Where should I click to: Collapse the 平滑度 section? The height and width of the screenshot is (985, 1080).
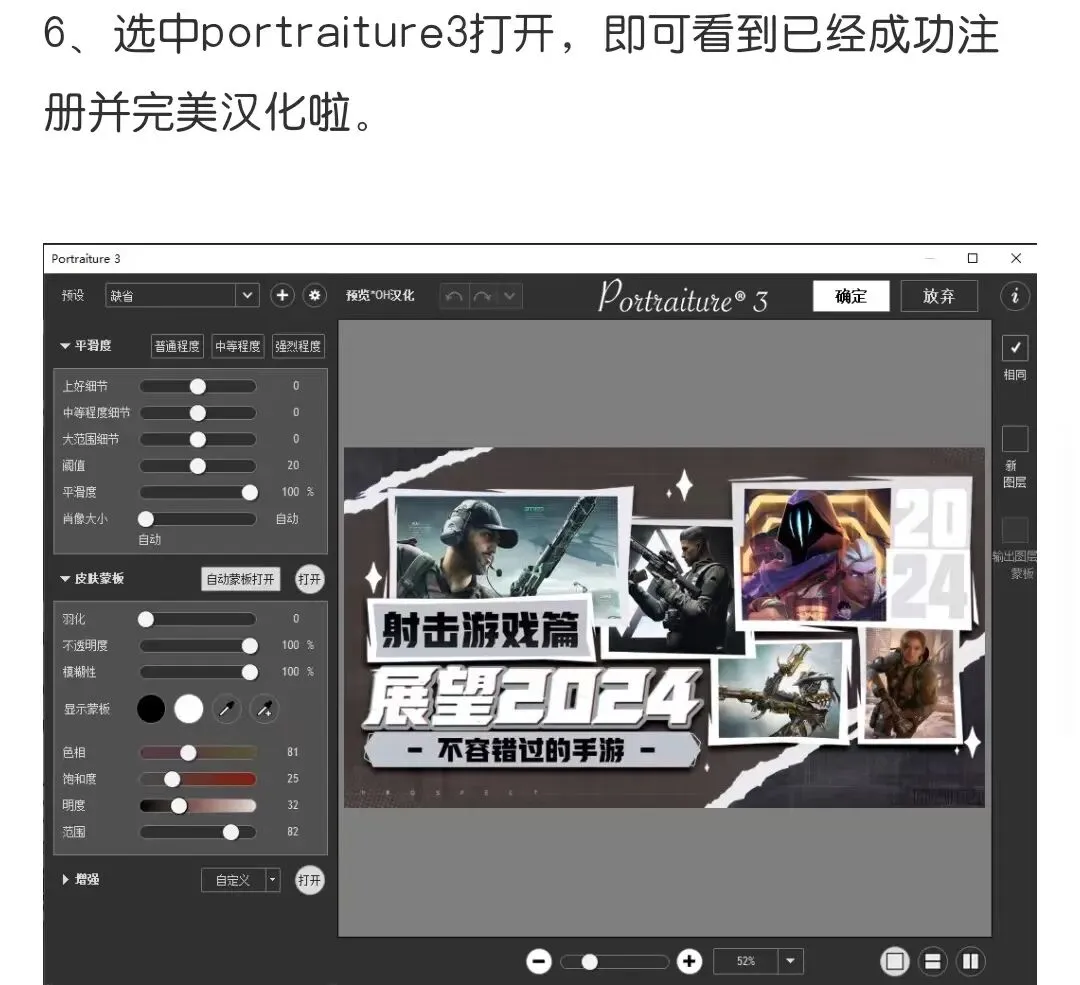pos(65,346)
